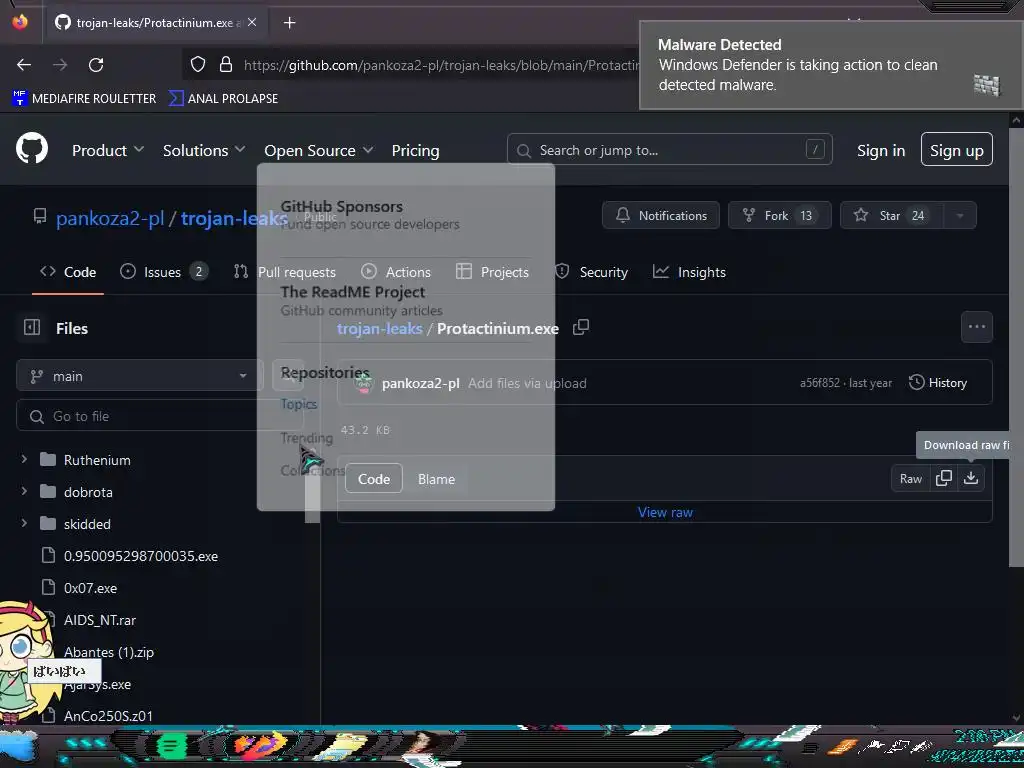The width and height of the screenshot is (1024, 768).
Task: Open commit a56f852 link
Action: pyautogui.click(x=820, y=383)
